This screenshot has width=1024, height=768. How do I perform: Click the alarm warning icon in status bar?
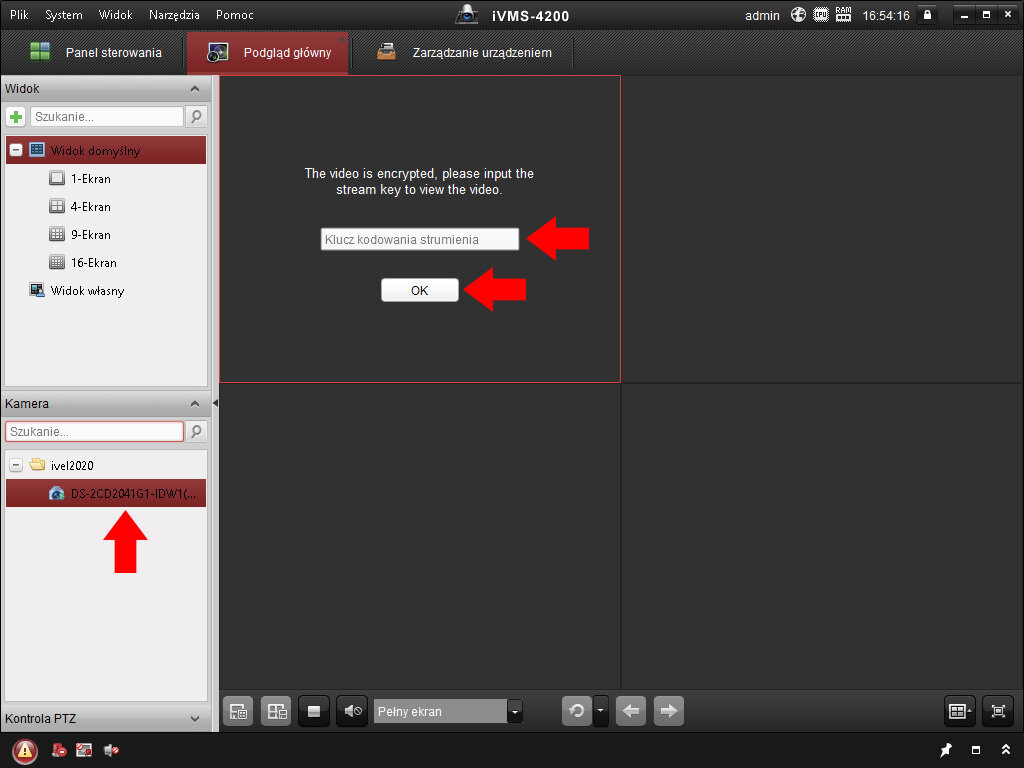(25, 751)
